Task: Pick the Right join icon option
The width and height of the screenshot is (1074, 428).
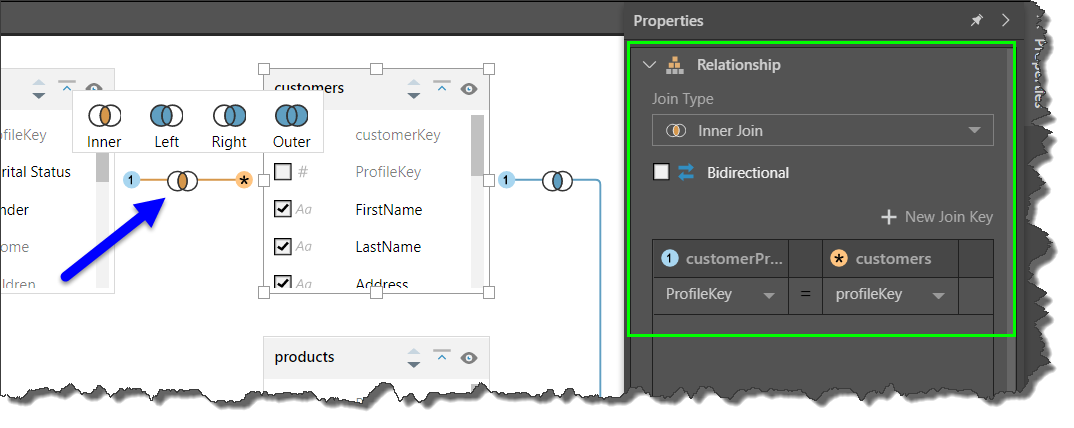Action: (x=229, y=116)
